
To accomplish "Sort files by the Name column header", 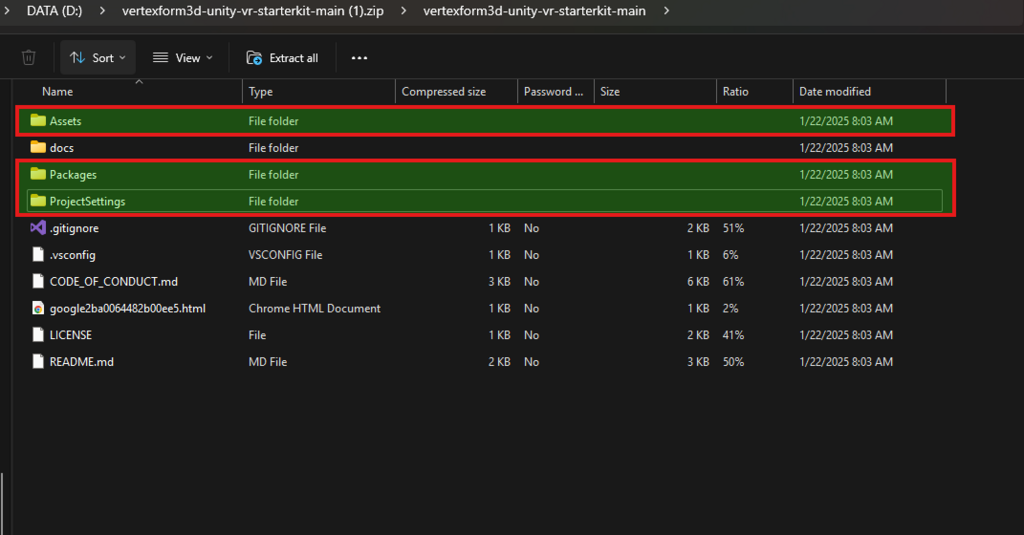I will pyautogui.click(x=58, y=92).
